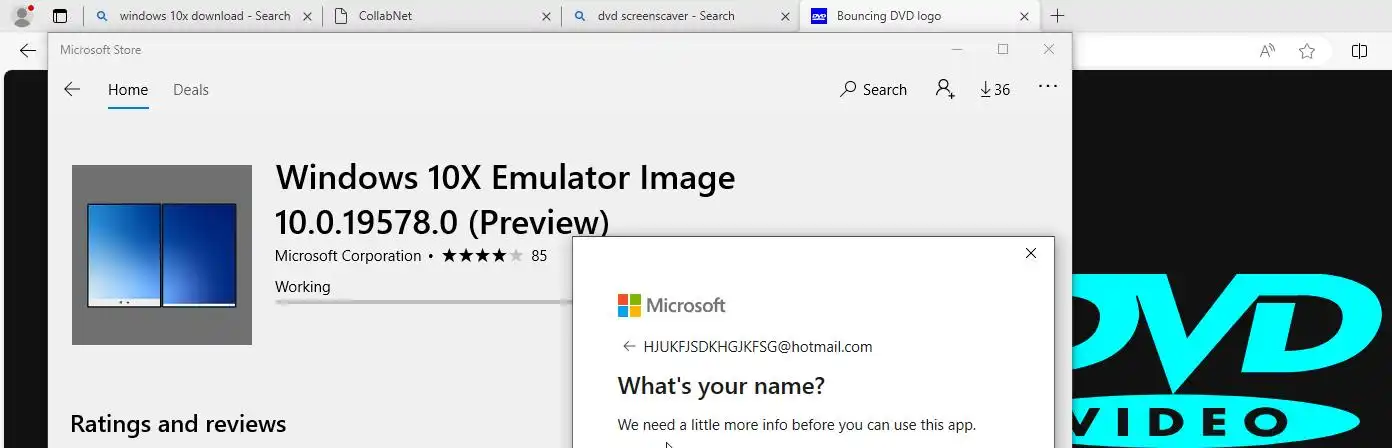Maximize the Microsoft Store window
Screen dimensions: 1392x448
click(x=1003, y=50)
